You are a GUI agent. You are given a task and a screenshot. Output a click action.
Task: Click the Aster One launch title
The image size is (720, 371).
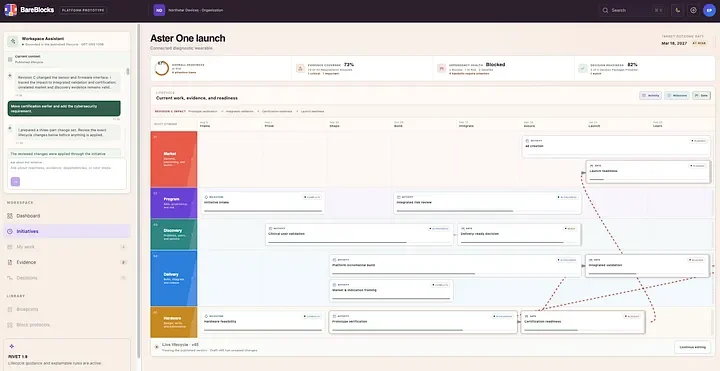(x=188, y=38)
